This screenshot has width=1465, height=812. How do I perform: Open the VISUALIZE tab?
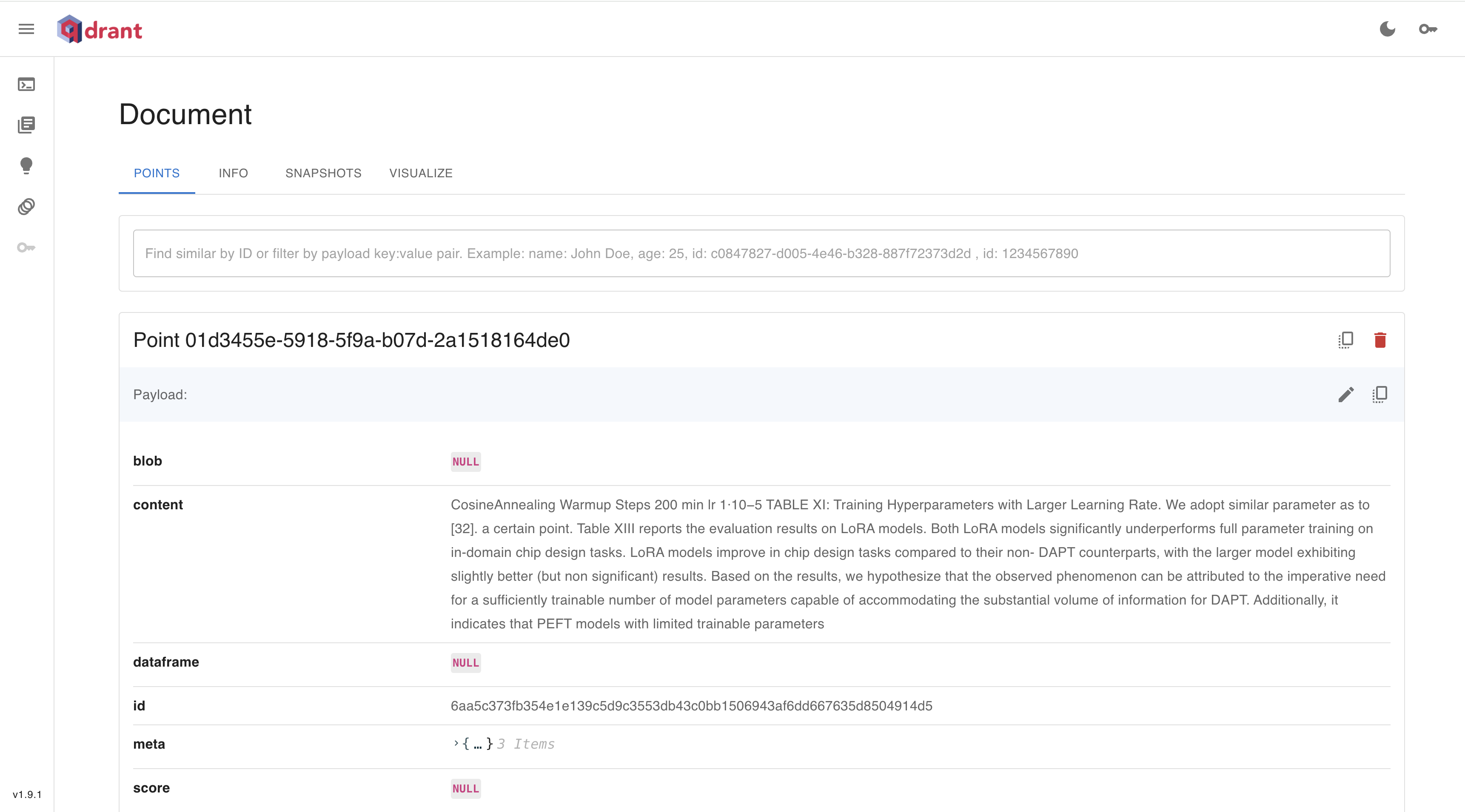pyautogui.click(x=421, y=173)
